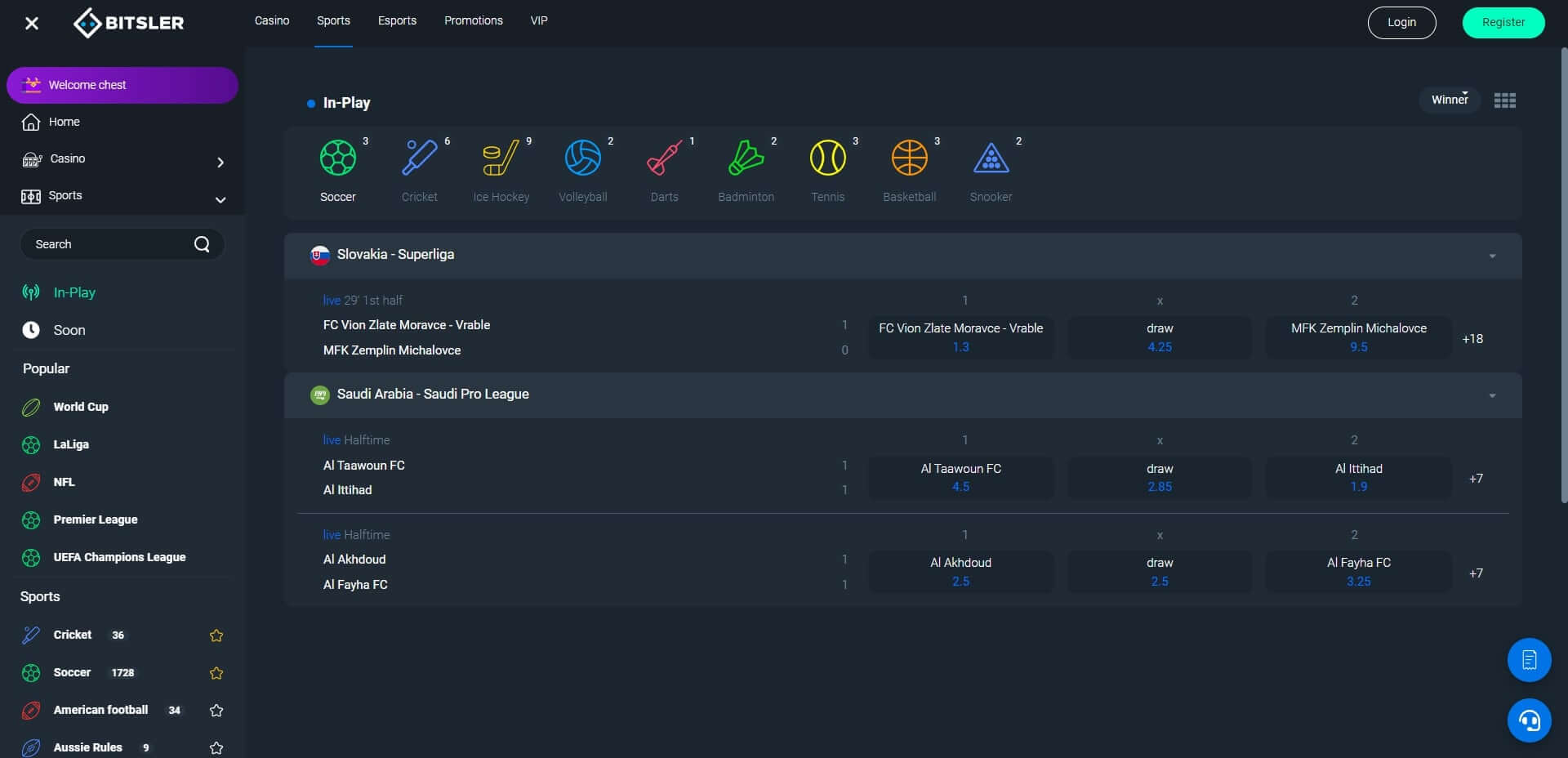This screenshot has height=758, width=1568.
Task: Expand the Casino sidebar submenu
Action: (220, 162)
